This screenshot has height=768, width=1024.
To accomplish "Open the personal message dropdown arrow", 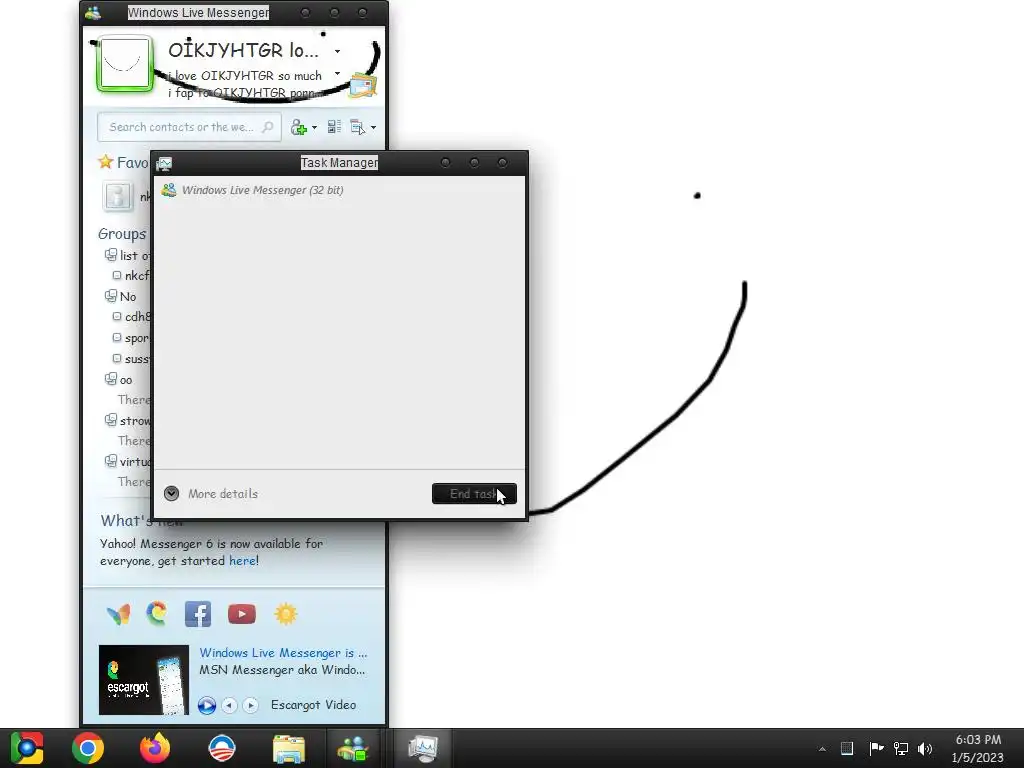I will point(338,73).
